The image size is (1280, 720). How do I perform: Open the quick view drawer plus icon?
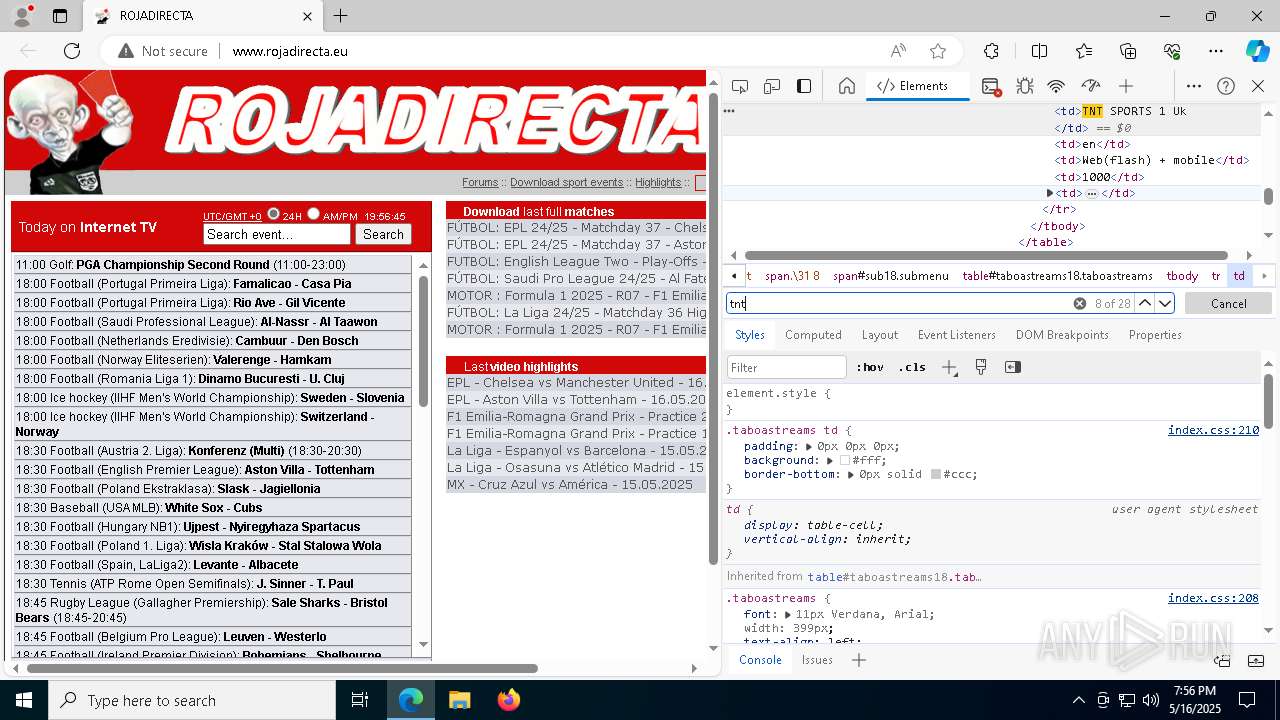coord(858,660)
